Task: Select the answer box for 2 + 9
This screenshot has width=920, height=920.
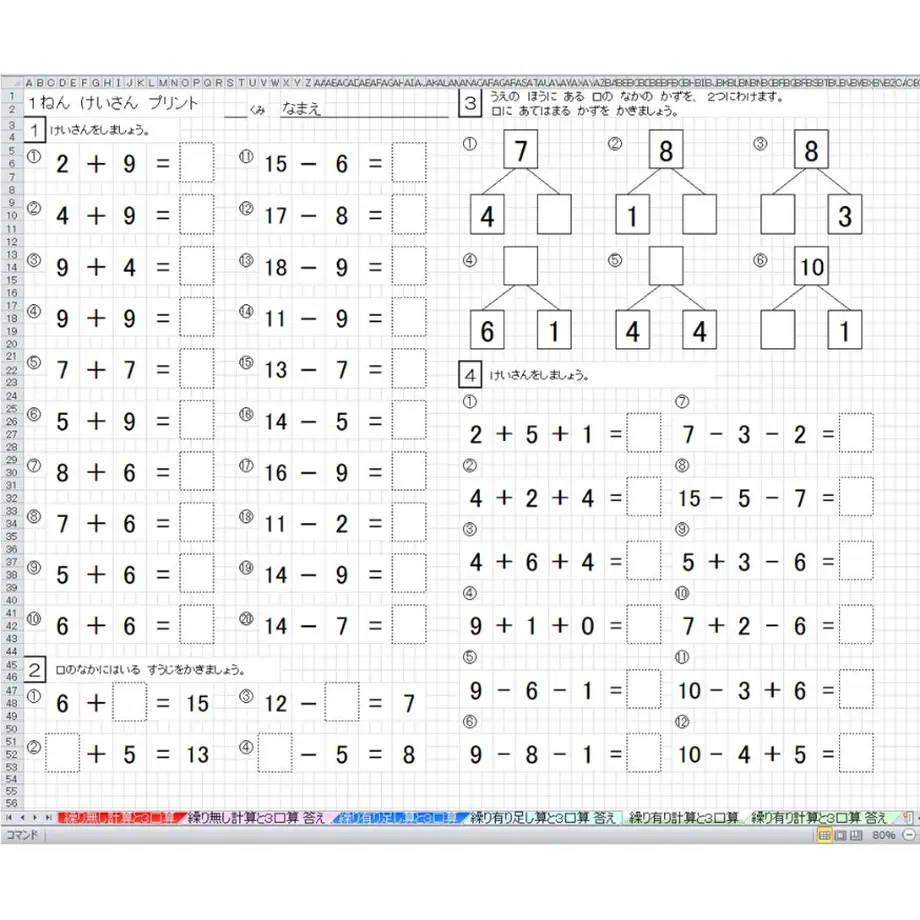Action: (x=197, y=163)
